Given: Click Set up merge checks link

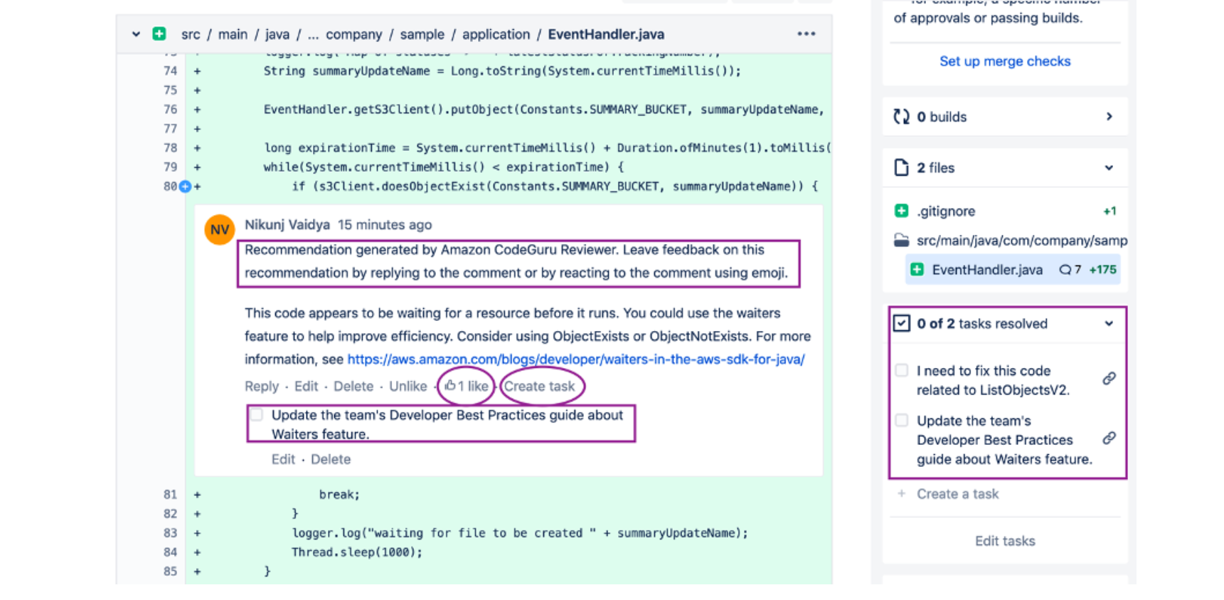Looking at the screenshot, I should pyautogui.click(x=1004, y=61).
